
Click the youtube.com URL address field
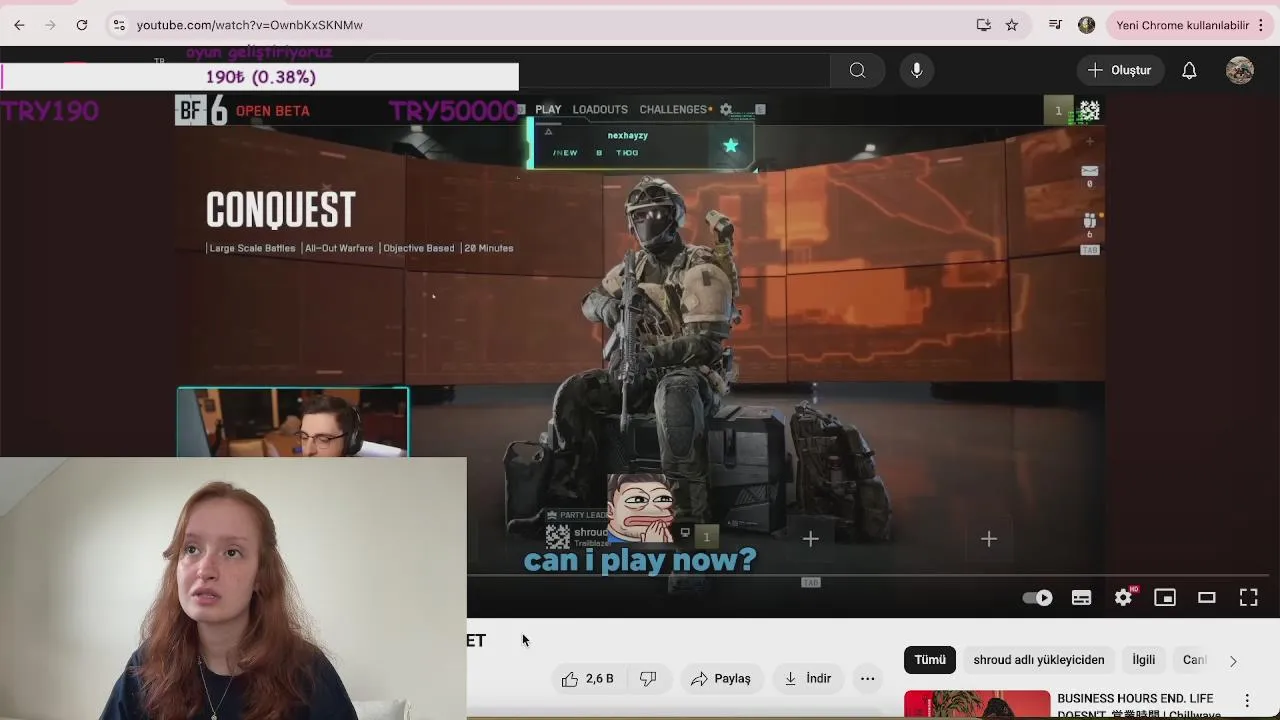click(250, 25)
